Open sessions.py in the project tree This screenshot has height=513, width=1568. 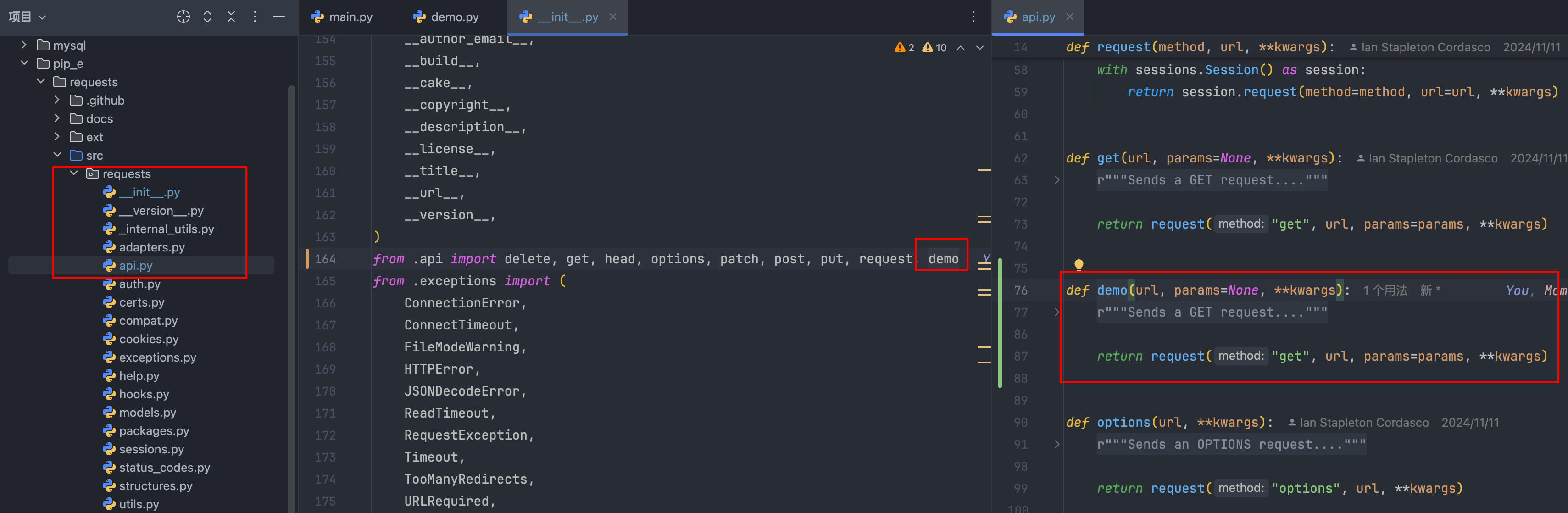pyautogui.click(x=151, y=449)
